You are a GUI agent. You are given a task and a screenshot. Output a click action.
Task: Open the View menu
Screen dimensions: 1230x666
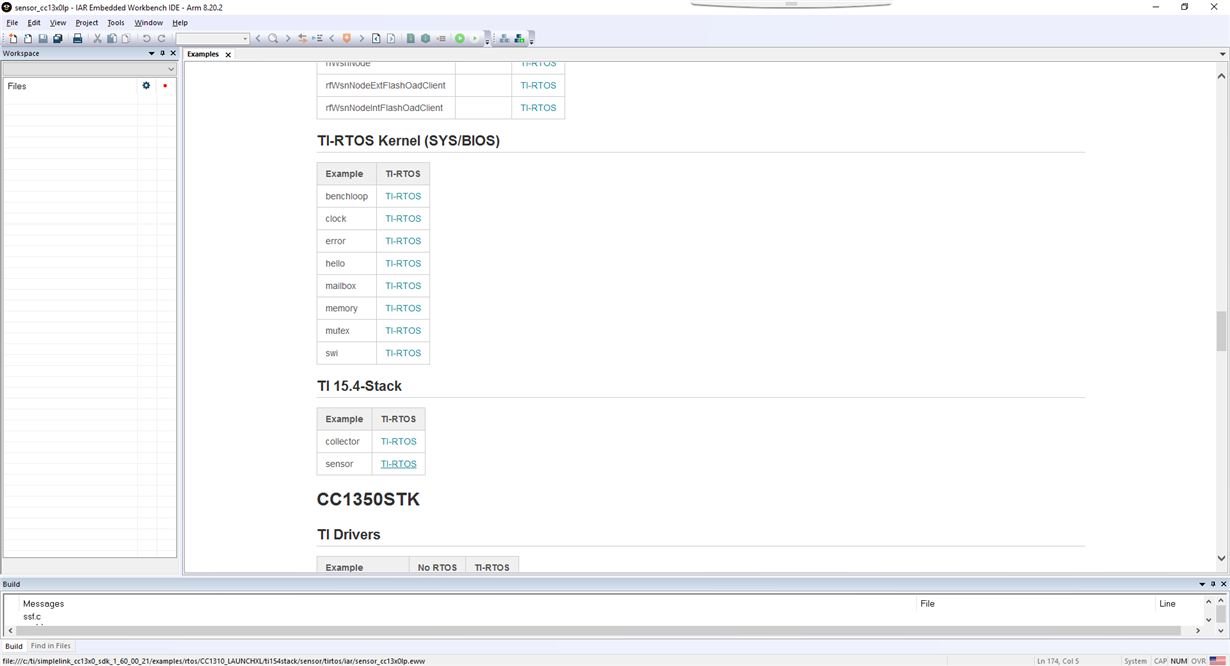click(58, 22)
